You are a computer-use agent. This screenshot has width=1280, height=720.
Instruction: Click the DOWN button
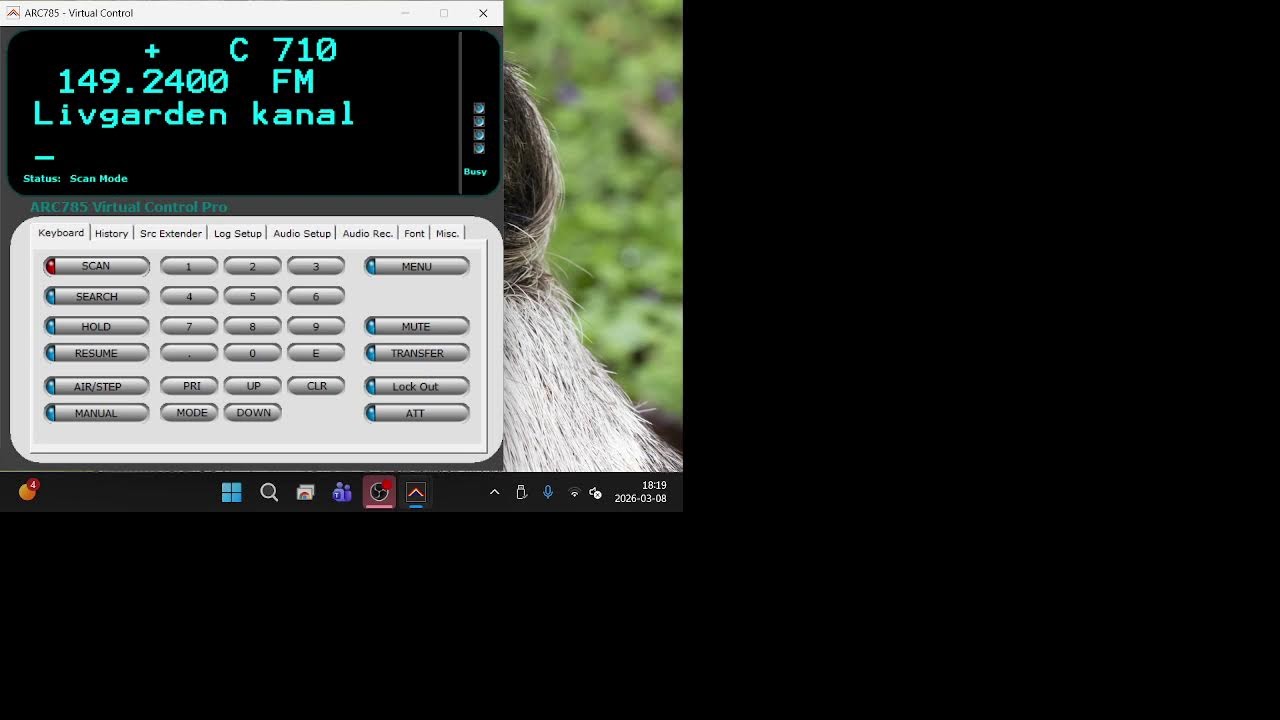[252, 413]
